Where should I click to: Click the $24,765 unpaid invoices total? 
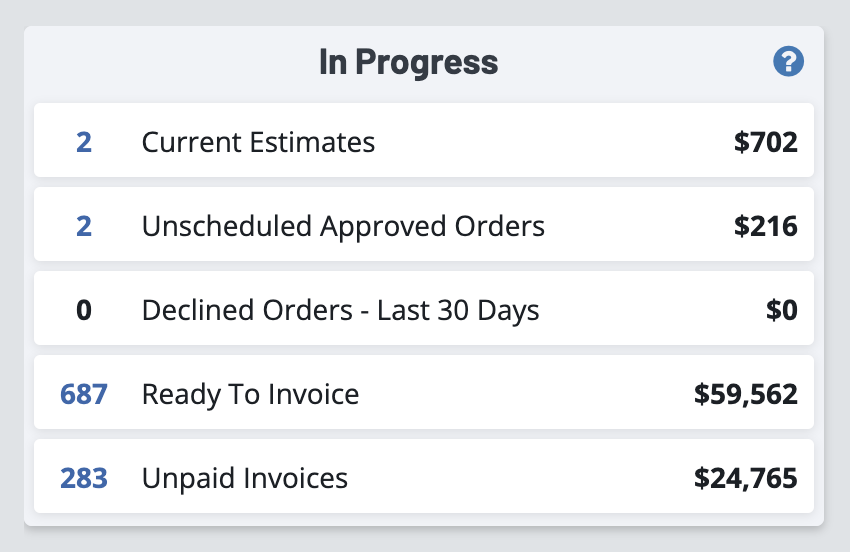[x=745, y=479]
